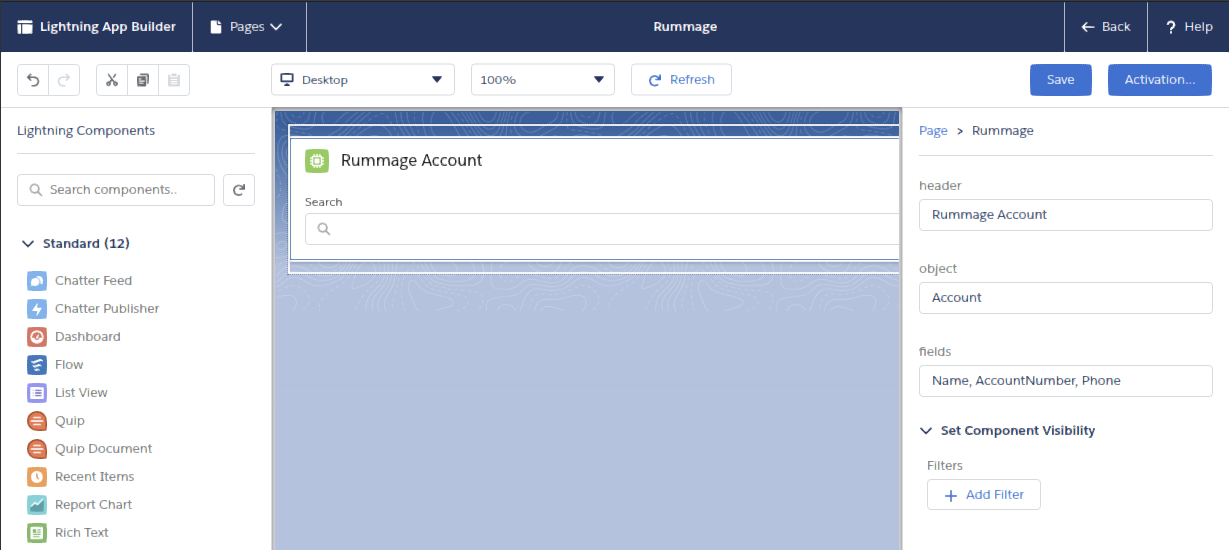The width and height of the screenshot is (1229, 550).
Task: Click the Chatter Feed component icon
Action: pos(37,281)
